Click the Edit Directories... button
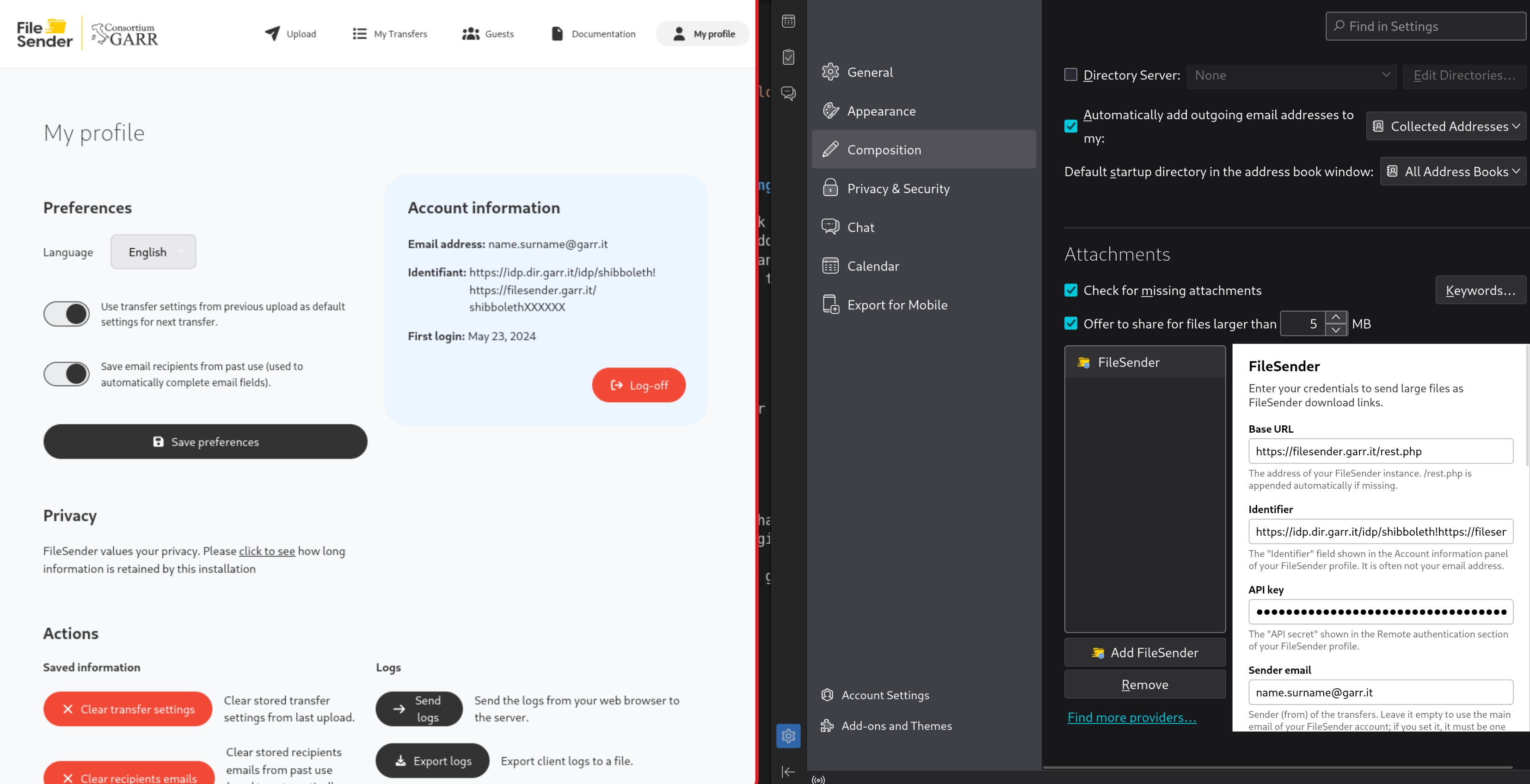 pos(1464,75)
